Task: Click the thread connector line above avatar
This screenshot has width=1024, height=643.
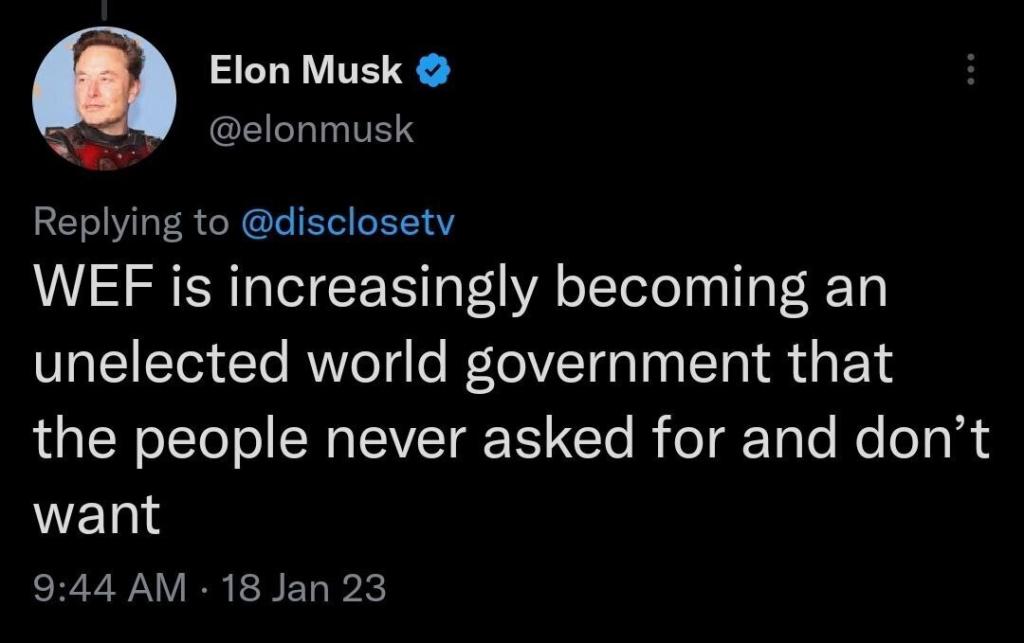Action: [104, 7]
